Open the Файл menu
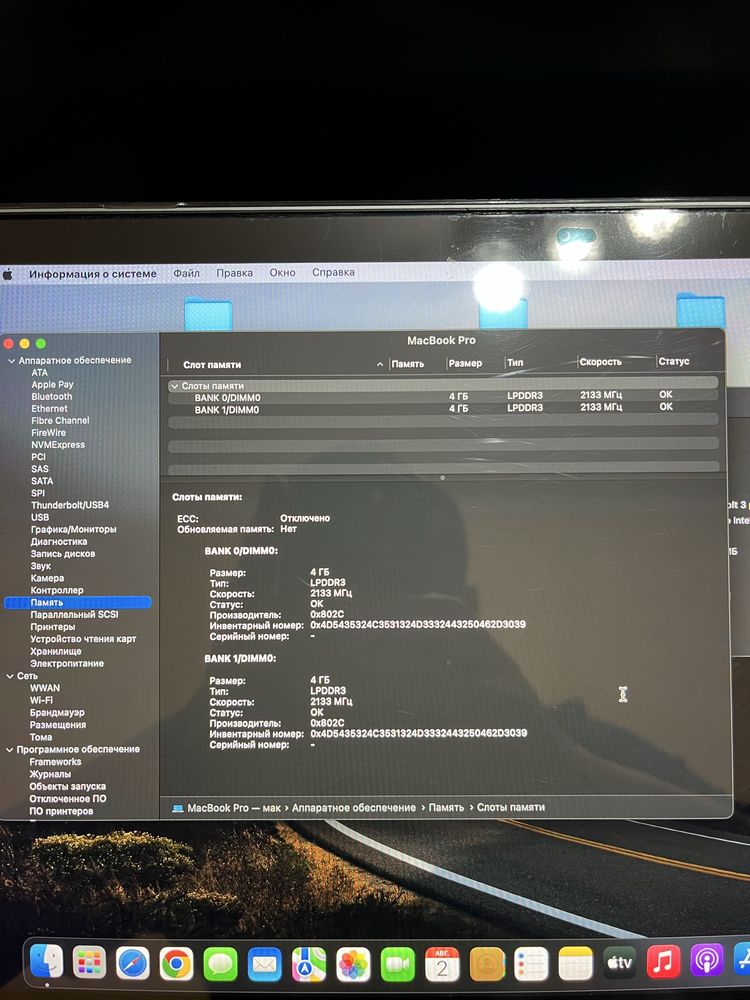 click(186, 273)
